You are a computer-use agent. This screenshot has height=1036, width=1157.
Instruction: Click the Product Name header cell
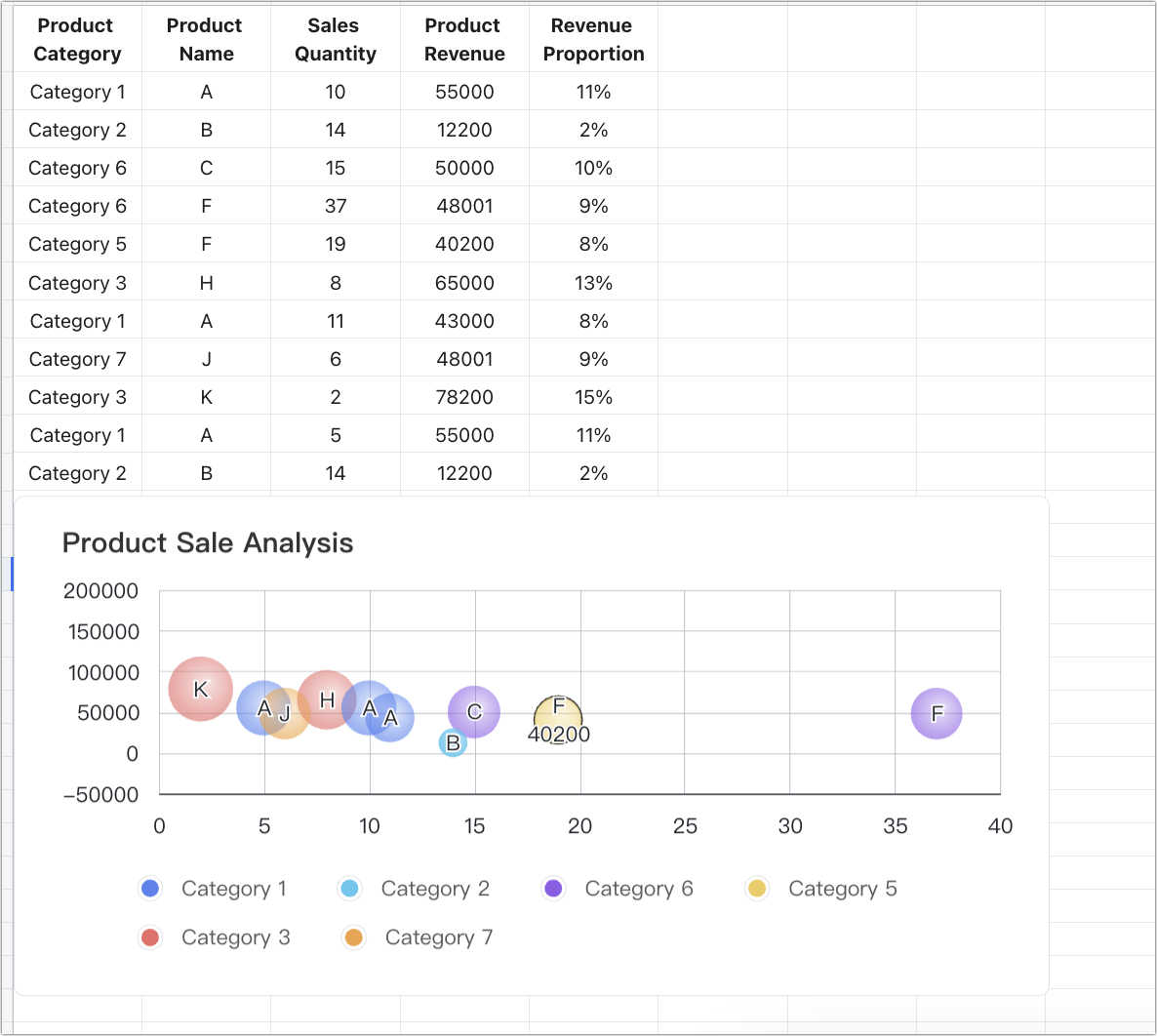(x=206, y=39)
